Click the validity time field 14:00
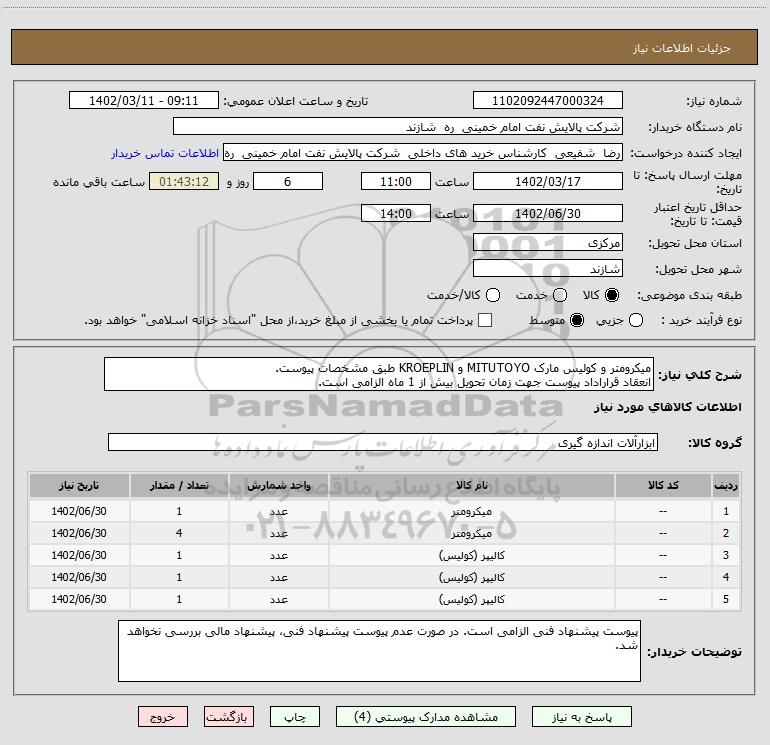770x745 pixels. [x=396, y=213]
